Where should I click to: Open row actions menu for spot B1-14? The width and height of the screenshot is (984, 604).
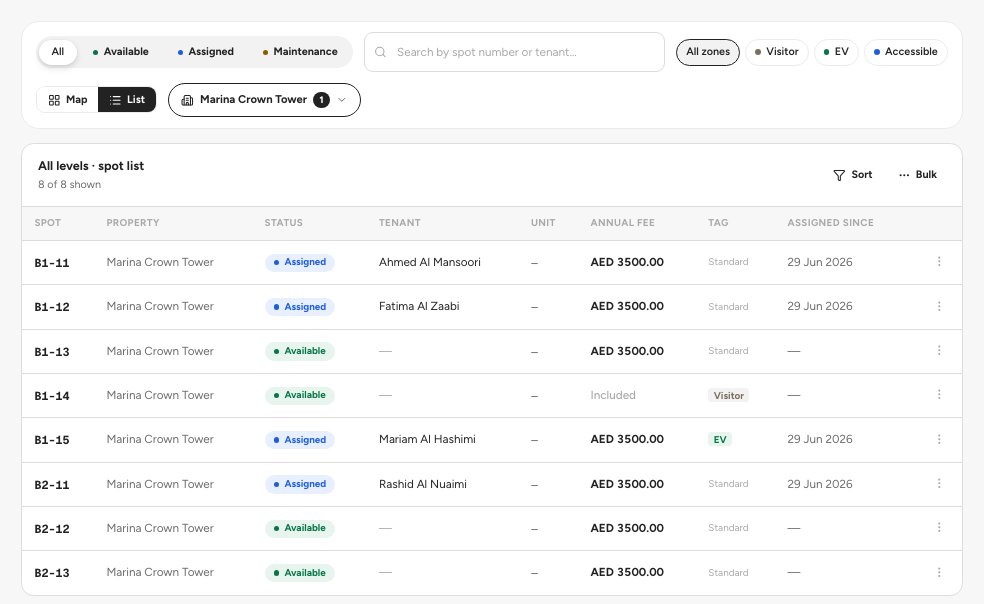[x=939, y=395]
